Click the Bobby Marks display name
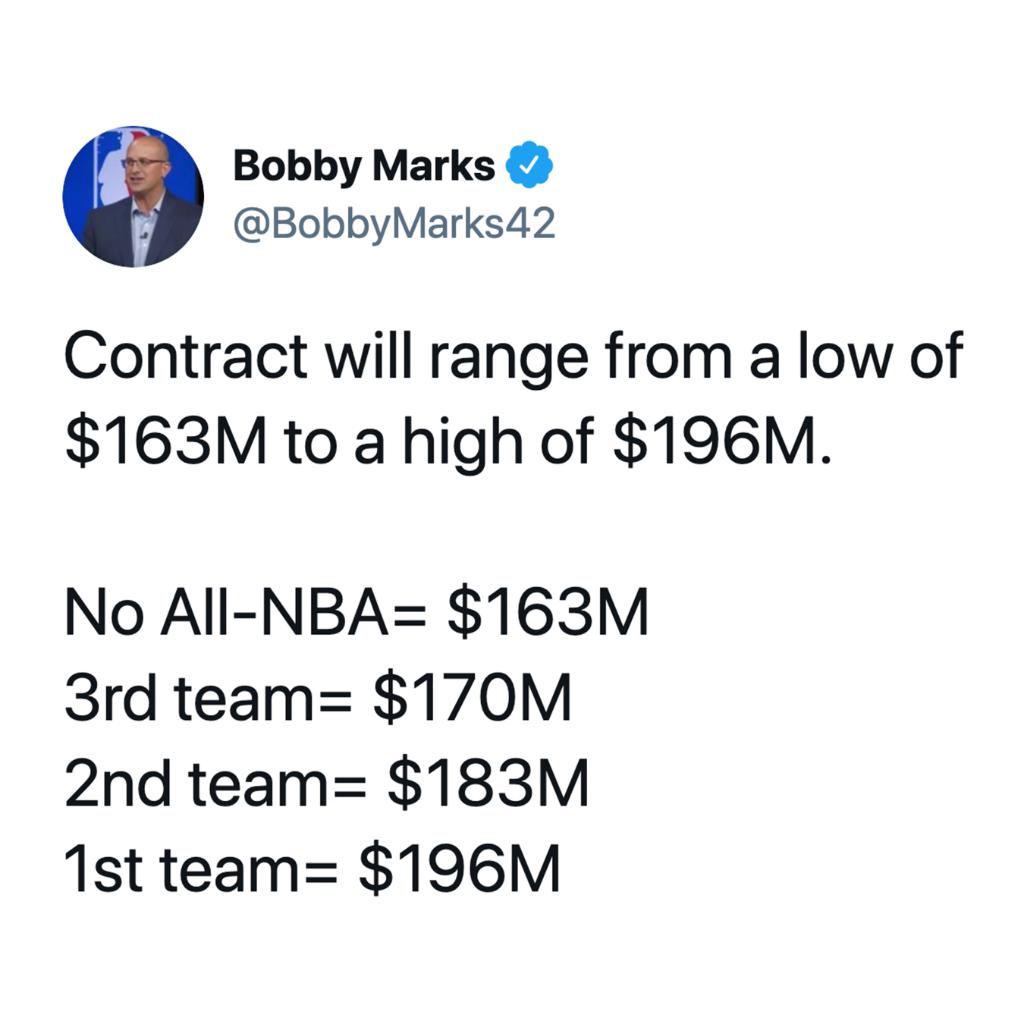 coord(364,167)
